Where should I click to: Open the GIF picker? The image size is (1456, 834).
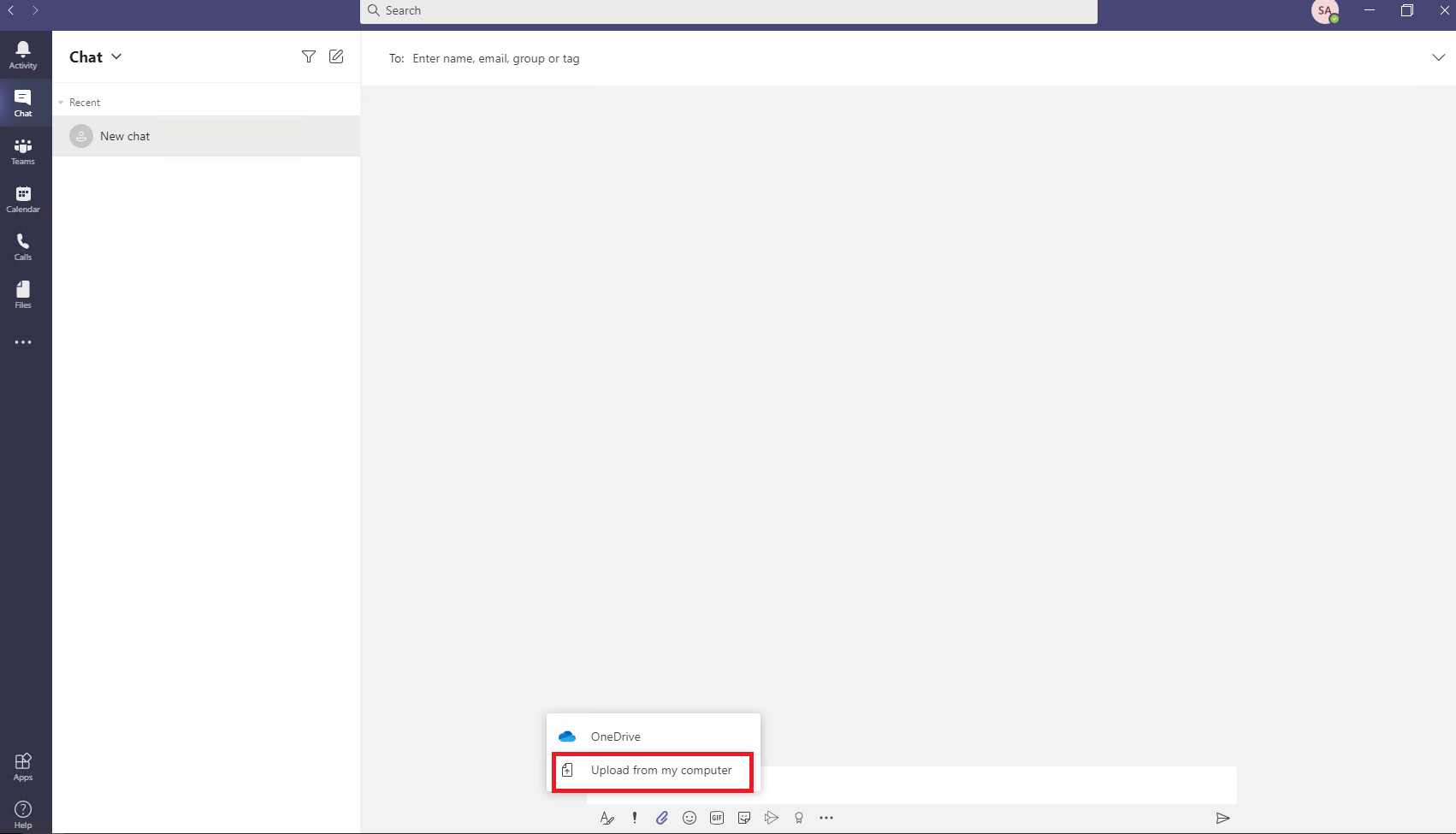(717, 818)
